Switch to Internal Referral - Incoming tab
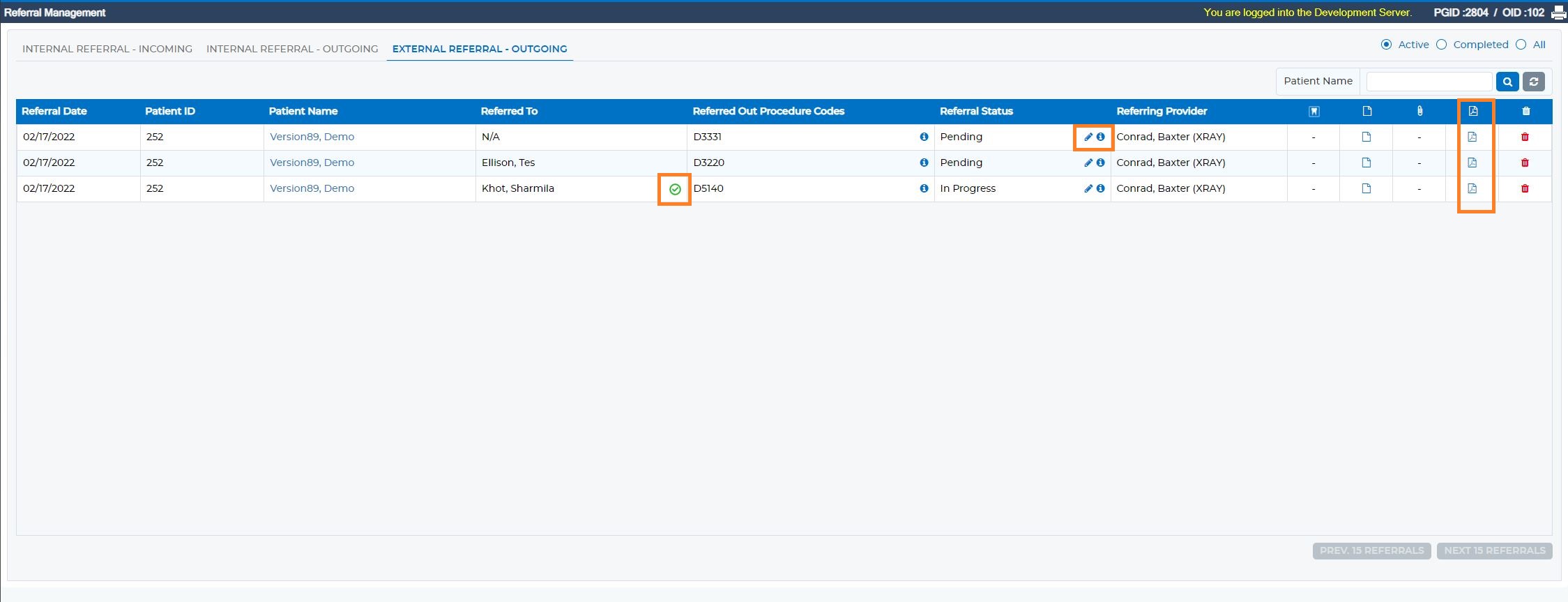The width and height of the screenshot is (1568, 602). coord(107,49)
